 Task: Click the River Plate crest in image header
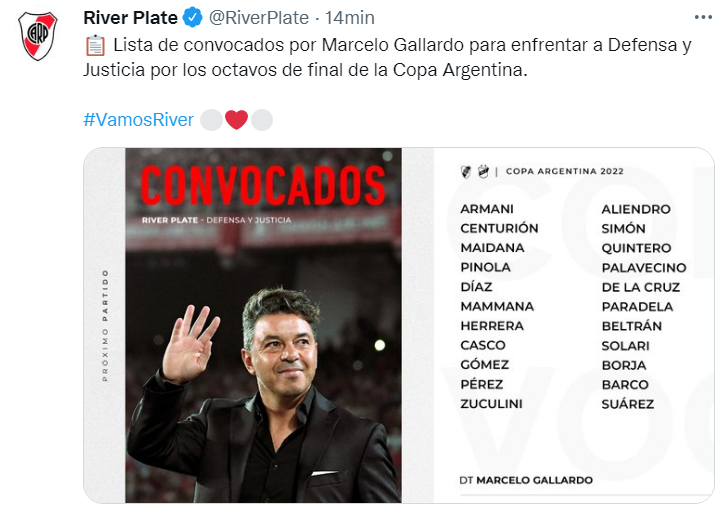click(x=466, y=172)
